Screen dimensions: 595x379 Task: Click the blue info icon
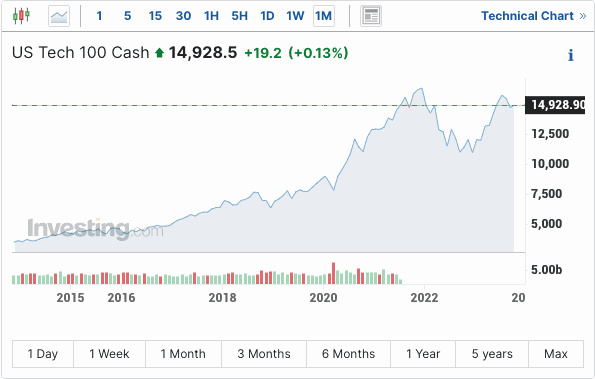click(x=571, y=55)
